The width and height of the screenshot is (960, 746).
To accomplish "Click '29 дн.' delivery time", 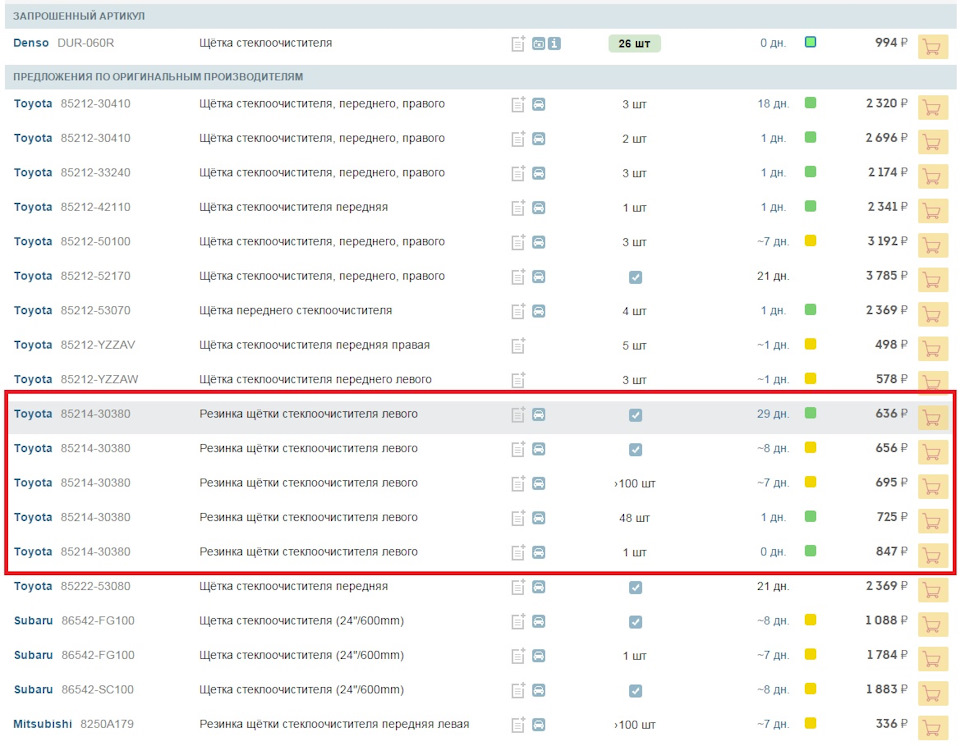I will (x=773, y=414).
